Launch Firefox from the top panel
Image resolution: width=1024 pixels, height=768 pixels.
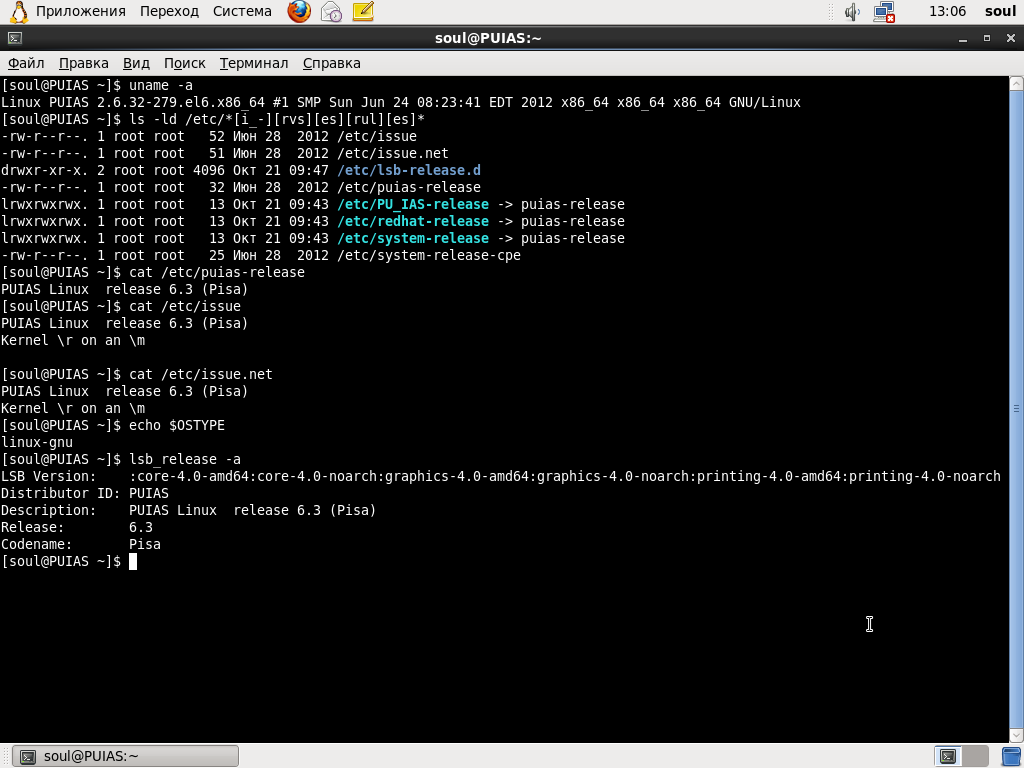299,11
